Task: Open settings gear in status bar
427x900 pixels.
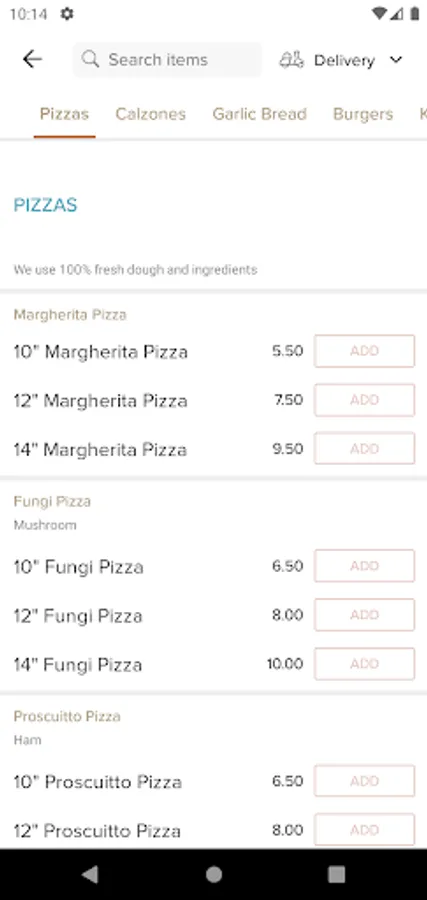Action: tap(67, 14)
